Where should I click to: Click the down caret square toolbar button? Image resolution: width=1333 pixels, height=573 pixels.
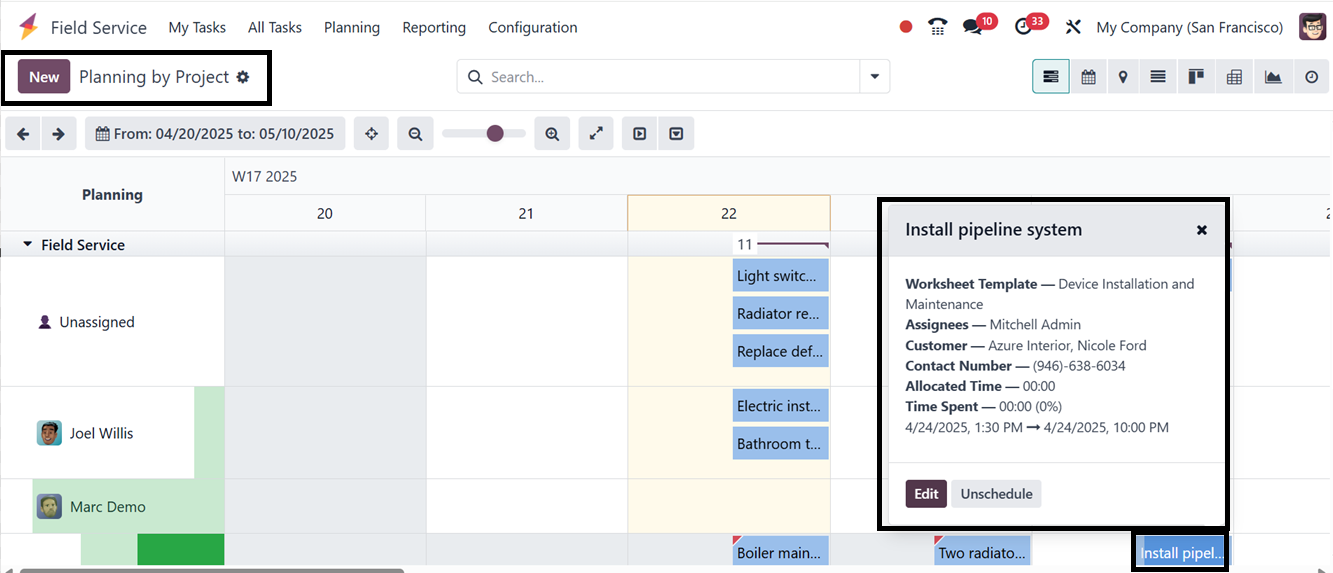[676, 133]
